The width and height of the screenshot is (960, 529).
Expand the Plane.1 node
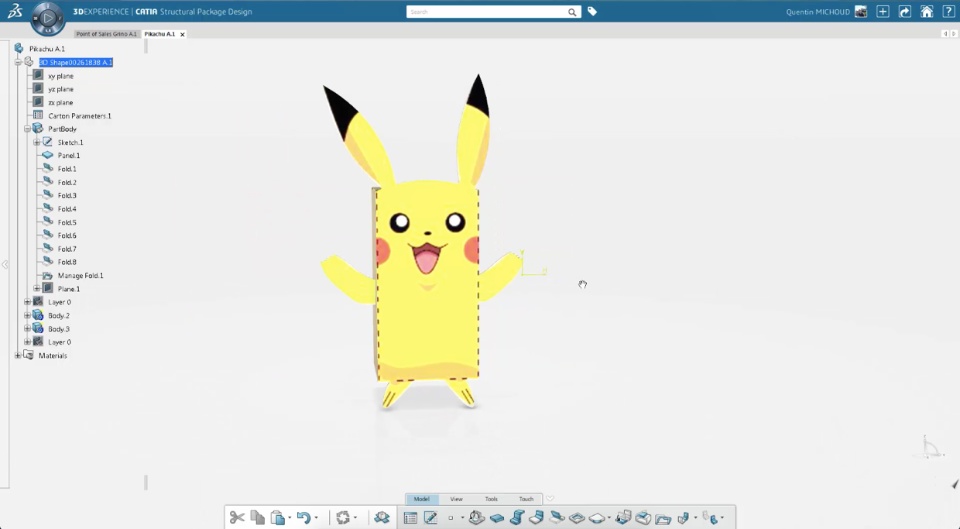pyautogui.click(x=37, y=289)
